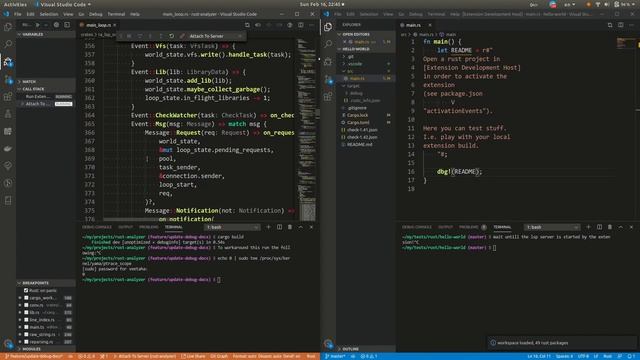Start debugging with the green play arrow
Screen dimensions: 640x360
pos(38,25)
